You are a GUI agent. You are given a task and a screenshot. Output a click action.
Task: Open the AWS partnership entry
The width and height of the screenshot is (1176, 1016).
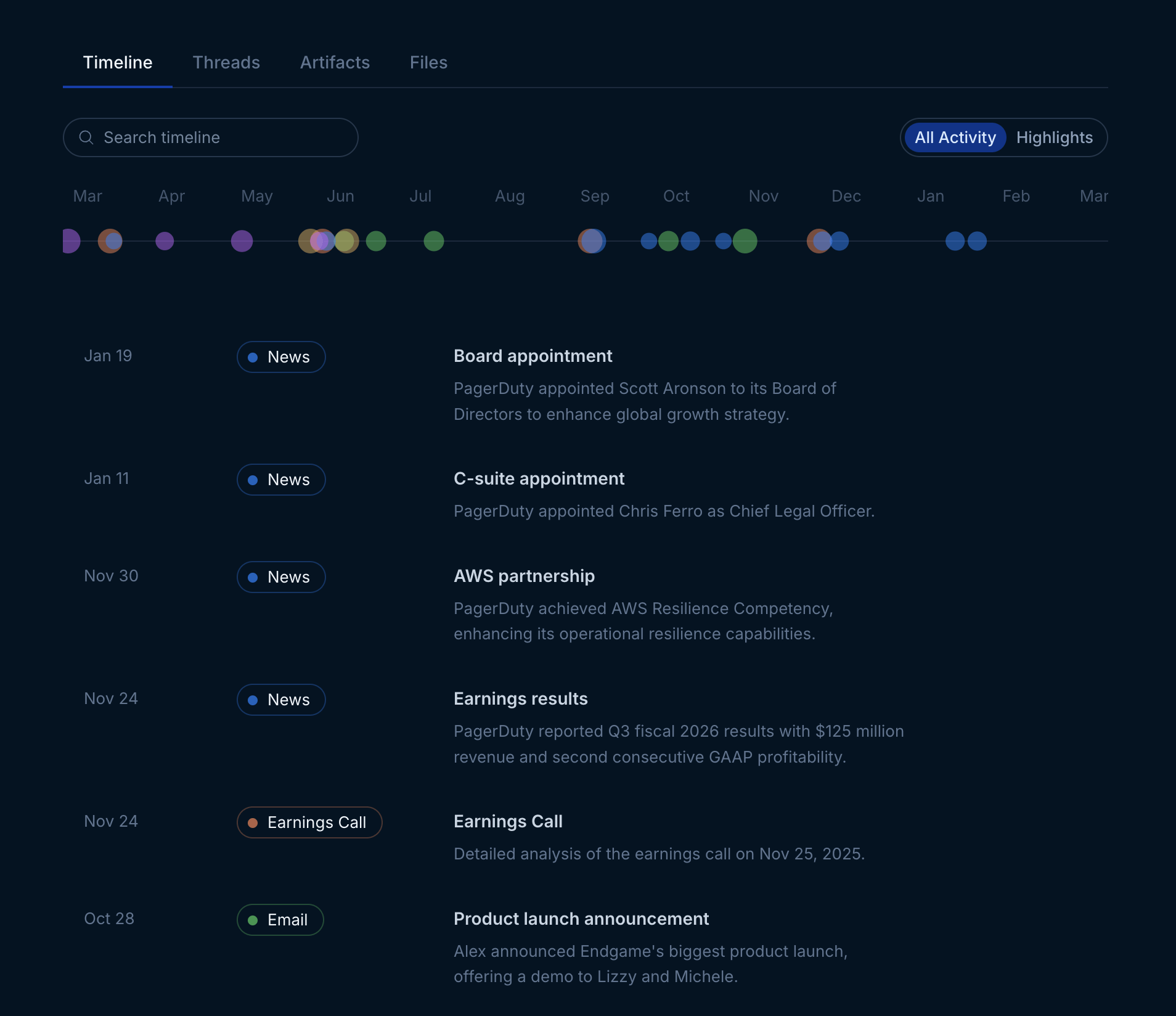524,576
